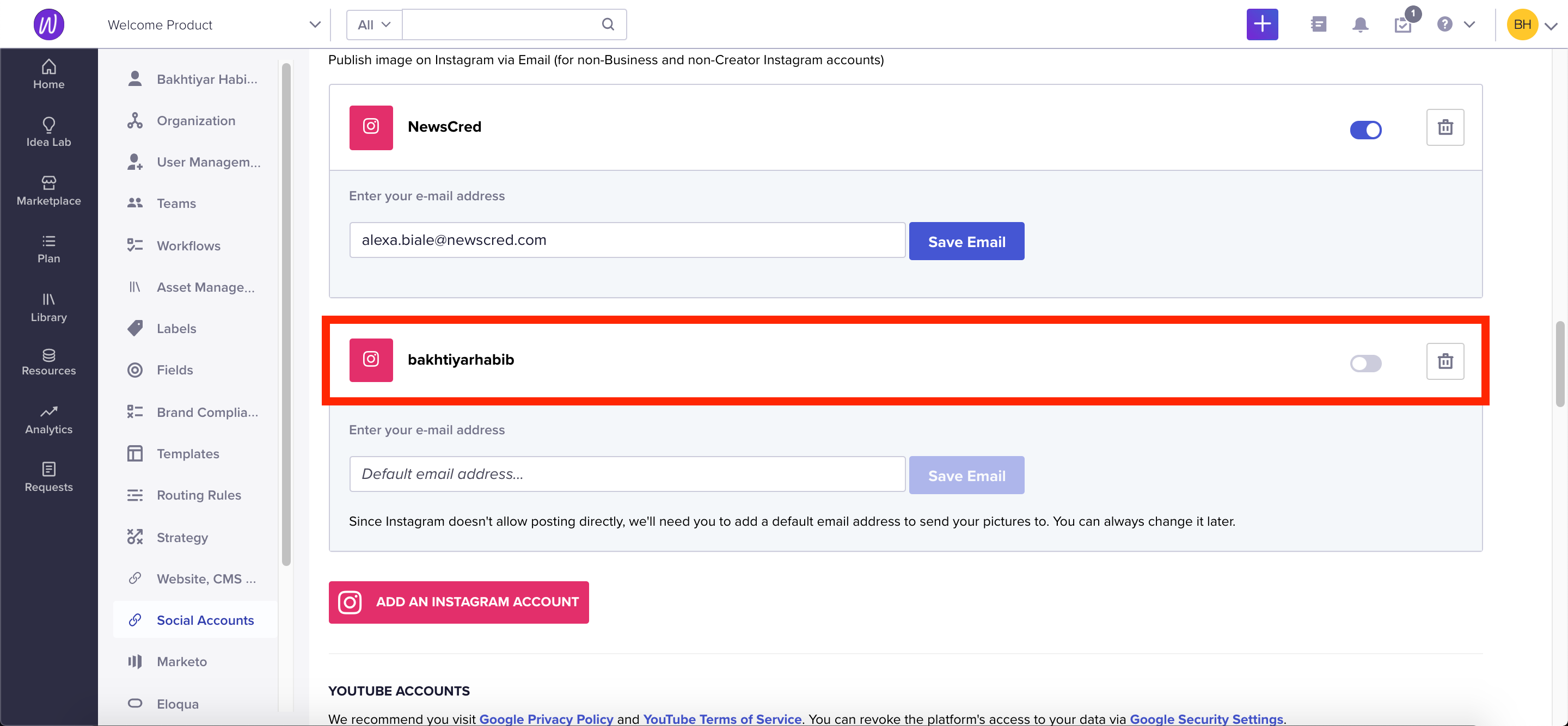This screenshot has width=1568, height=726.
Task: Open Bakhtiyar Habi... profile settings
Action: coord(195,79)
